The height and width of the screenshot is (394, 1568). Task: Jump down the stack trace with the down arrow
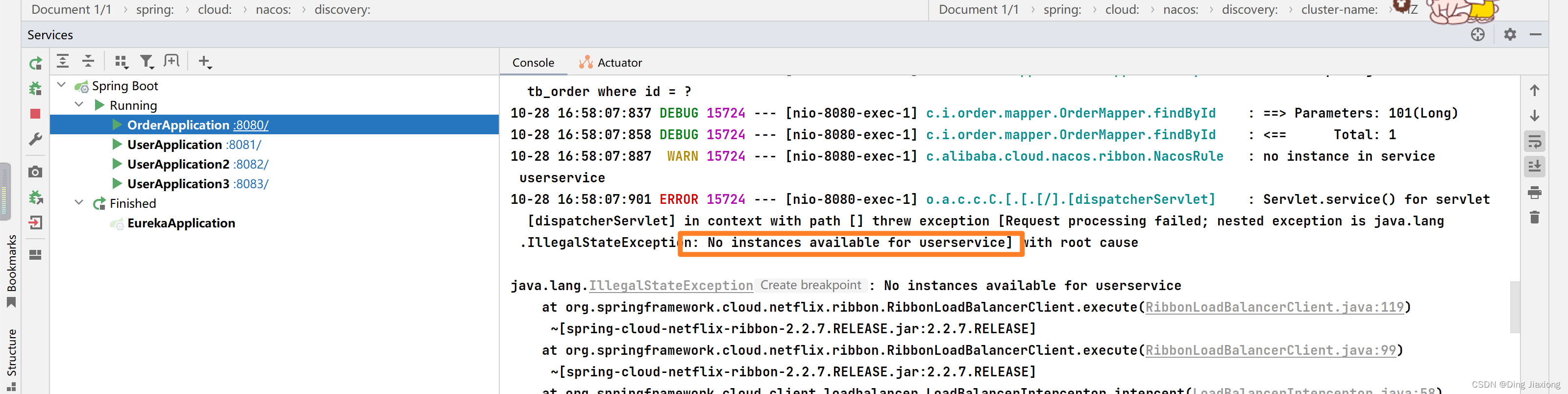tap(1535, 116)
